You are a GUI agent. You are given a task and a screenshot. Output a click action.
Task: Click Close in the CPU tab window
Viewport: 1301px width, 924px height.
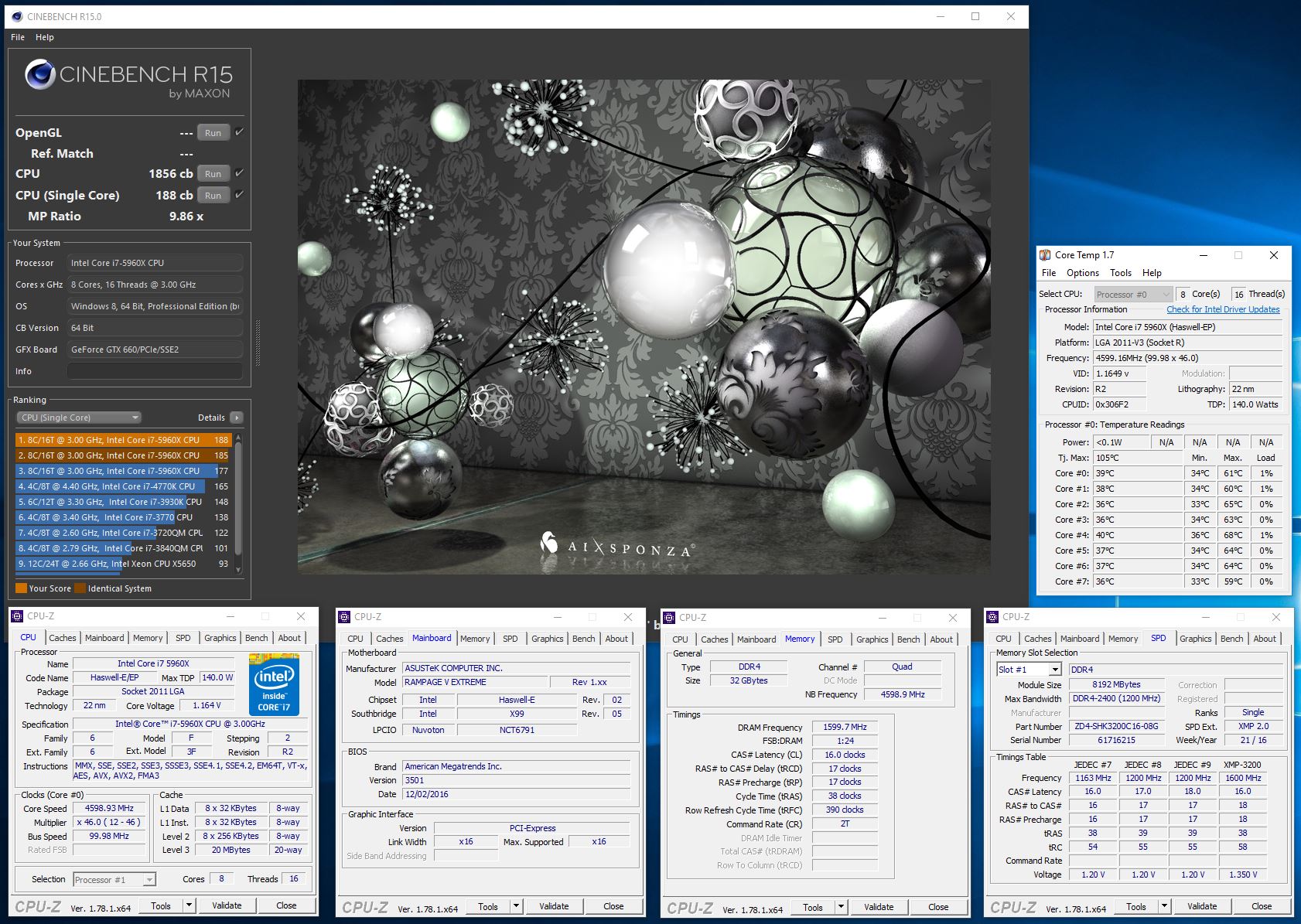point(286,905)
